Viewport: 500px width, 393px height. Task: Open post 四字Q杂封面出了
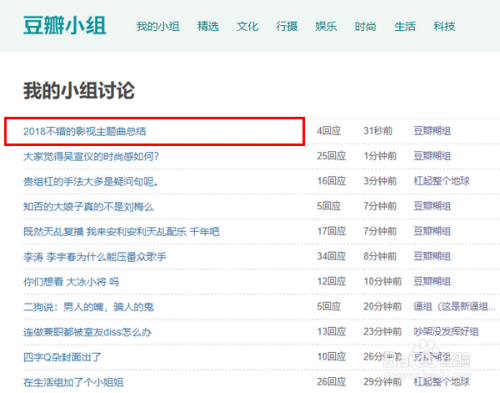click(x=62, y=357)
